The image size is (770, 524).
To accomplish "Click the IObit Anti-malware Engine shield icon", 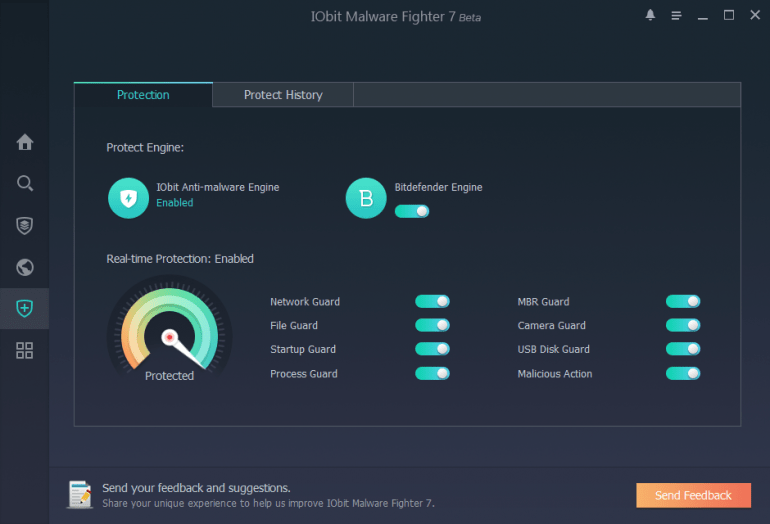I will [x=129, y=198].
